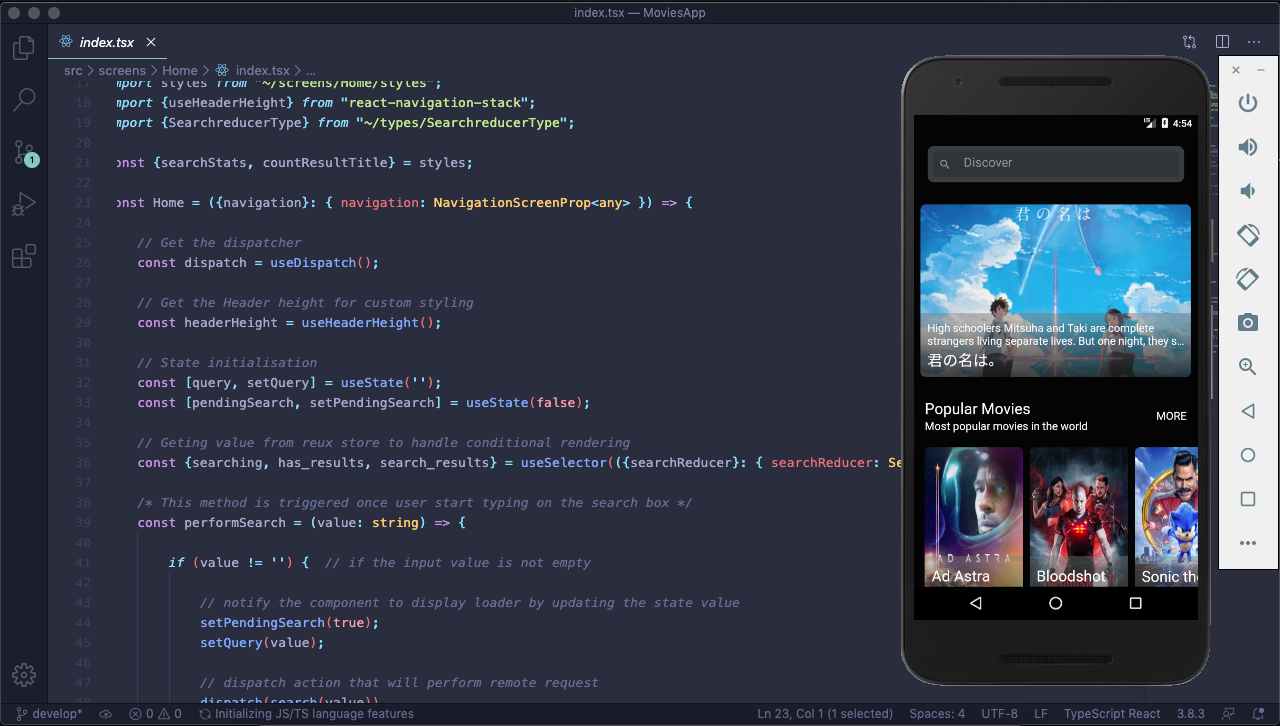The width and height of the screenshot is (1280, 726).
Task: Click emulator toolbar Overview square
Action: click(1248, 499)
